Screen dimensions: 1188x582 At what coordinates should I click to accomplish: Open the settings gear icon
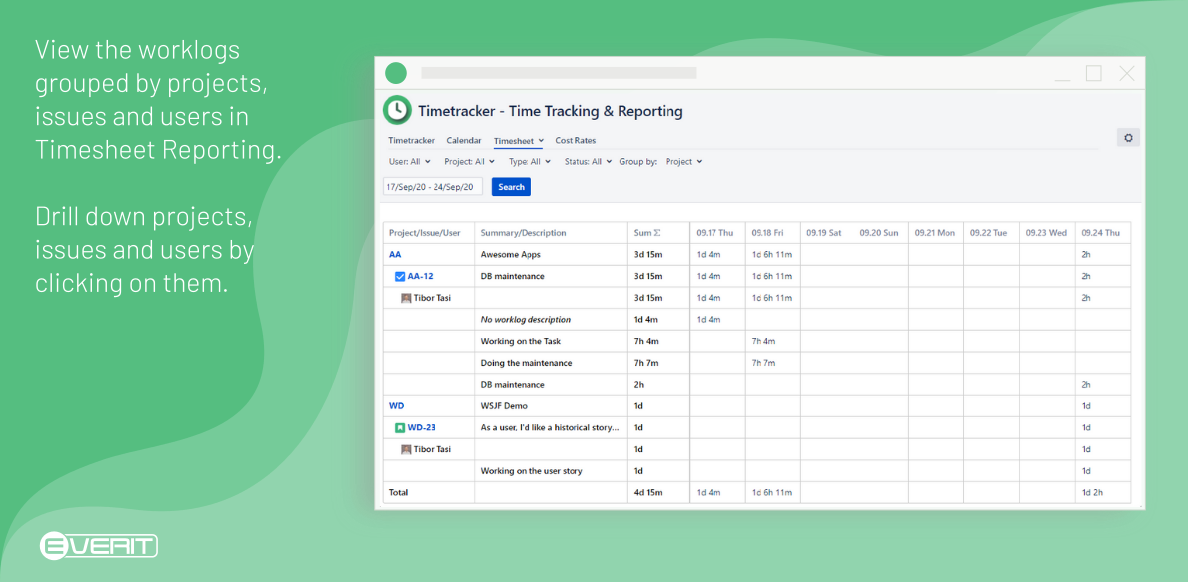click(x=1128, y=138)
